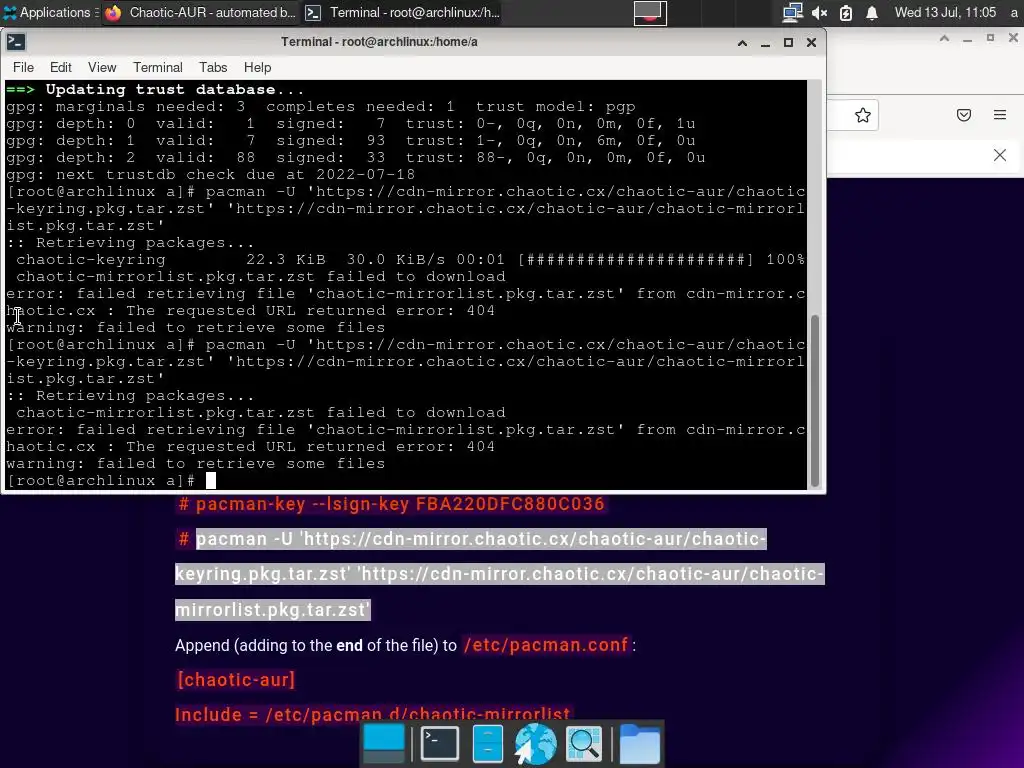Open the network connection tray icon
Image resolution: width=1024 pixels, height=768 pixels.
(x=792, y=12)
